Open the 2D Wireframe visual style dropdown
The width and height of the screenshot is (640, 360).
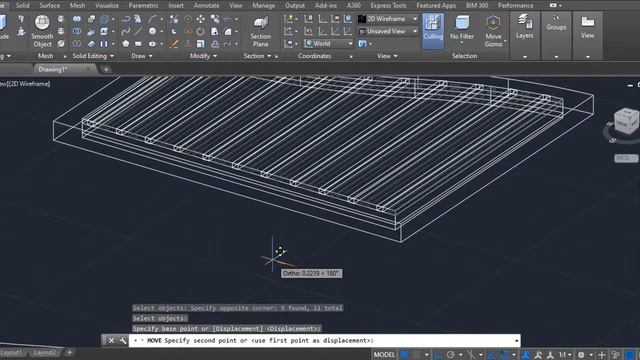pyautogui.click(x=388, y=19)
